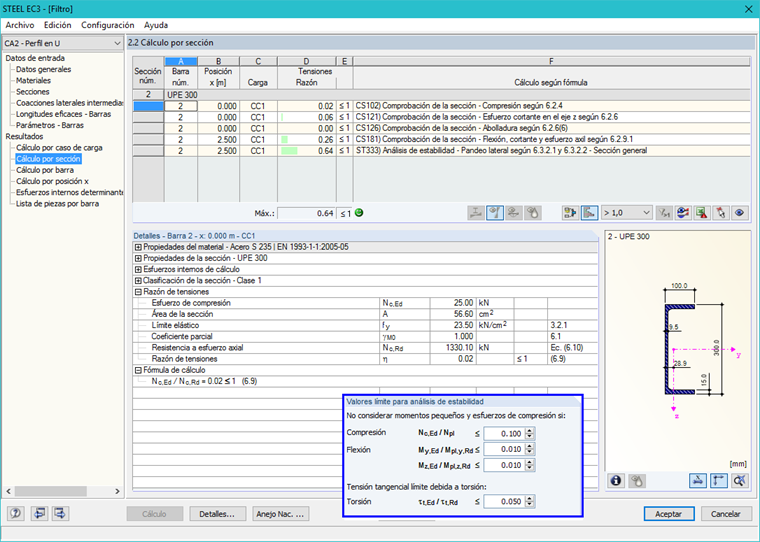Expand Propiedades del material row
760x542 pixels.
click(138, 247)
